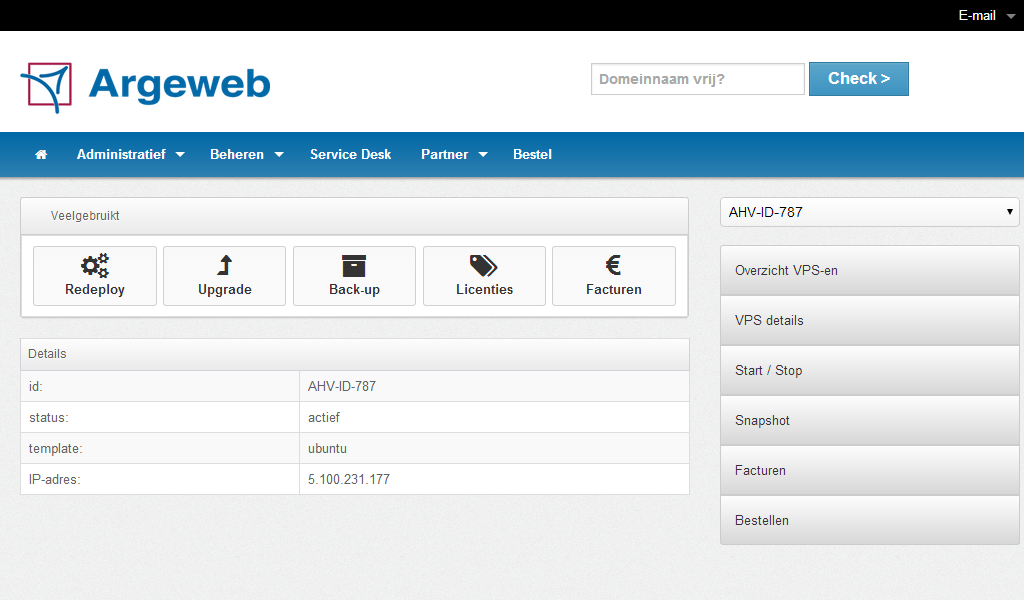Open Overzicht VPS-en in sidebar
This screenshot has height=600, width=1024.
click(869, 271)
